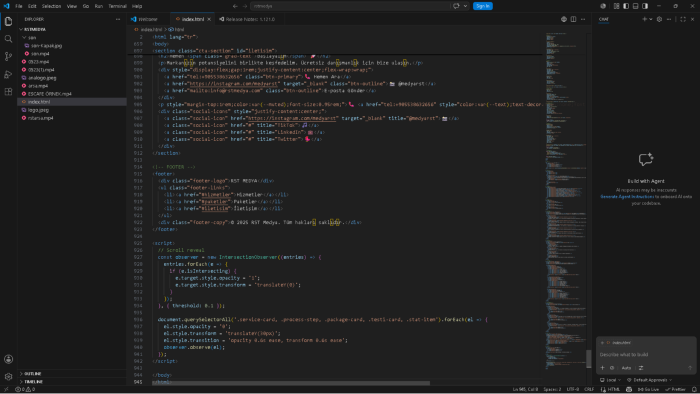Open the Help menu
Viewport: 700px width, 394px height.
(137, 6)
